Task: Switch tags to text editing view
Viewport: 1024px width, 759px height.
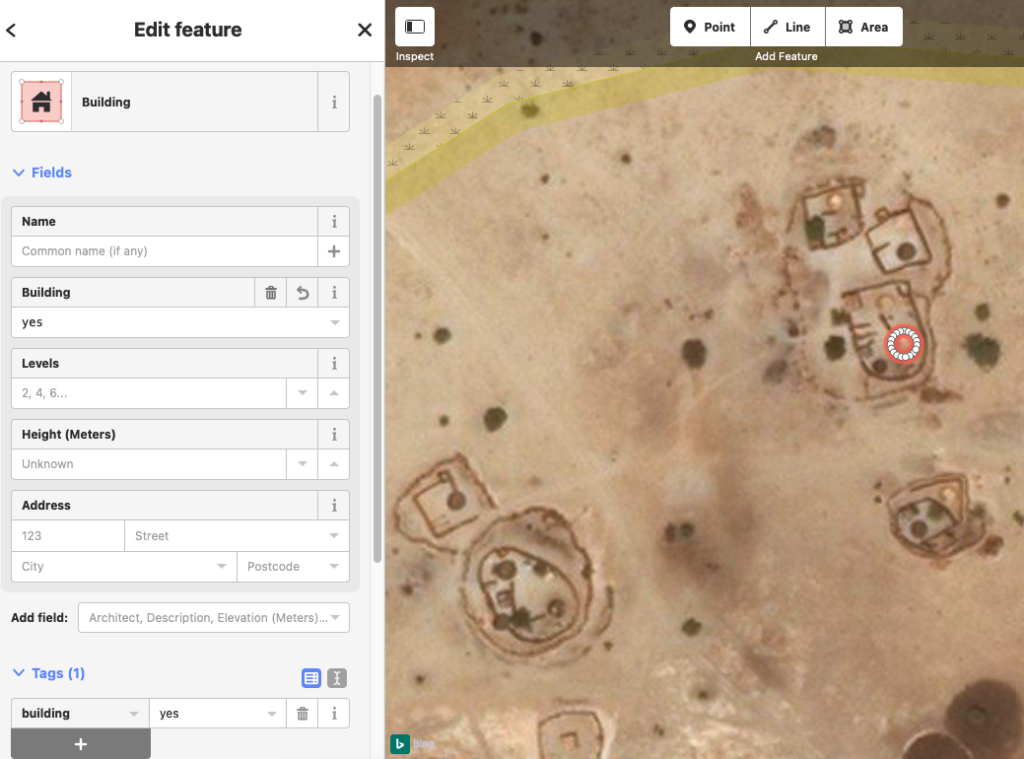Action: point(336,678)
